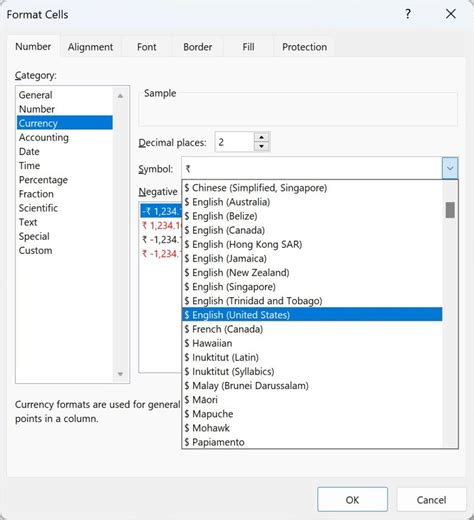This screenshot has height=520, width=474.
Task: Choose $ Inuktitut (Latin)
Action: pyautogui.click(x=312, y=357)
